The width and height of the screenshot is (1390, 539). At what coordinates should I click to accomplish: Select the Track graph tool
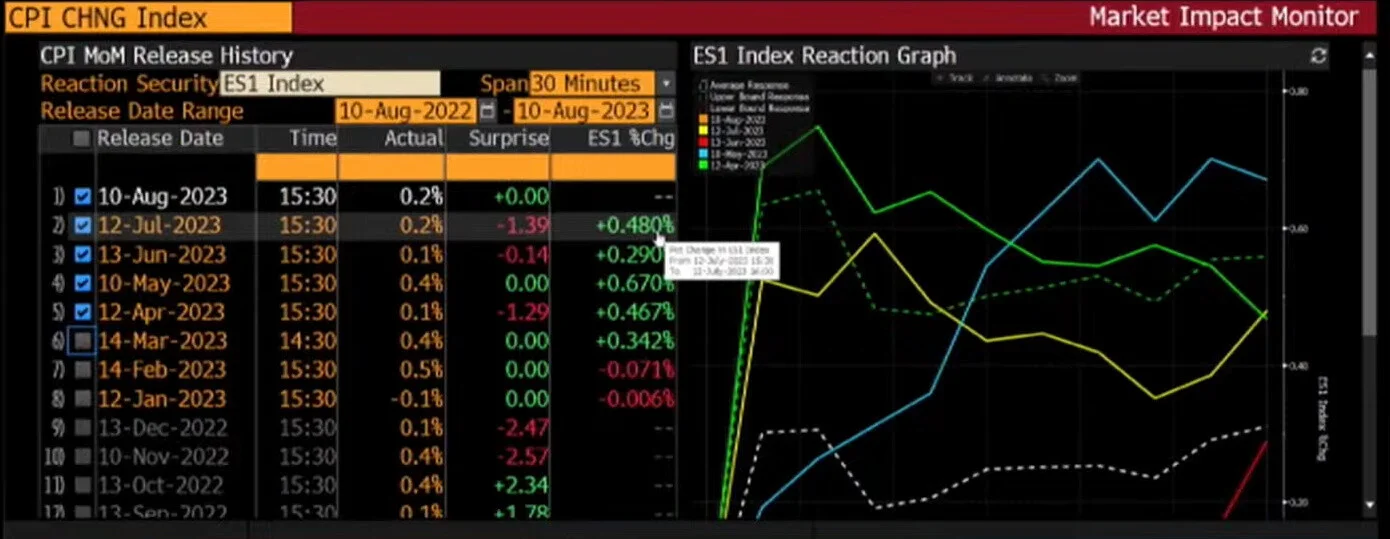[x=955, y=77]
